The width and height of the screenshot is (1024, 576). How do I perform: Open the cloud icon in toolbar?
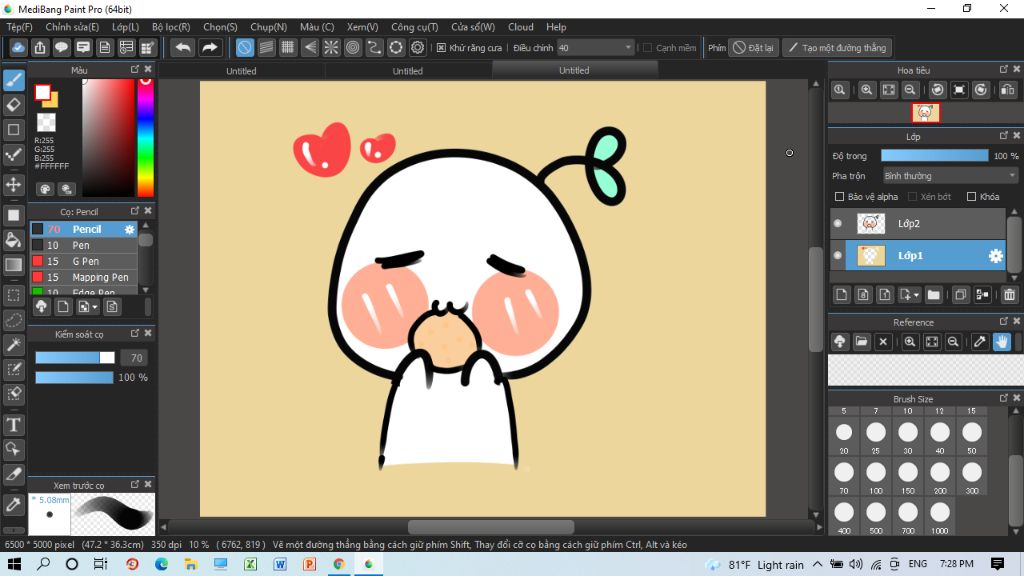point(18,48)
